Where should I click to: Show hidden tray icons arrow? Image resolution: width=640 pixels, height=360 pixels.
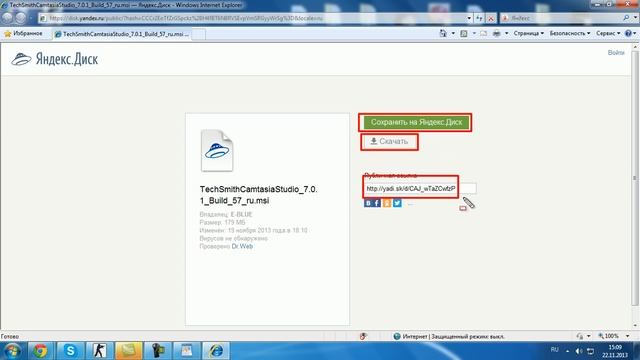567,351
